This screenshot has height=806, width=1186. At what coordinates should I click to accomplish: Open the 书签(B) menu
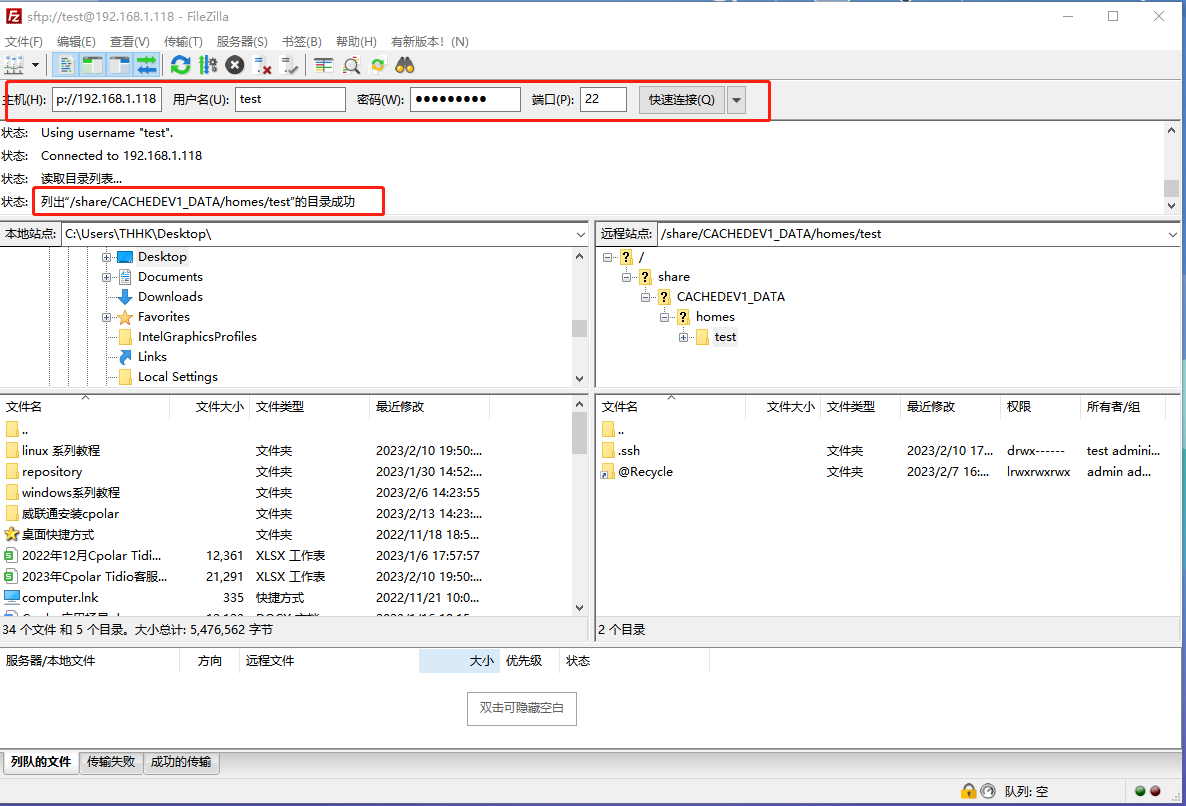[x=302, y=42]
